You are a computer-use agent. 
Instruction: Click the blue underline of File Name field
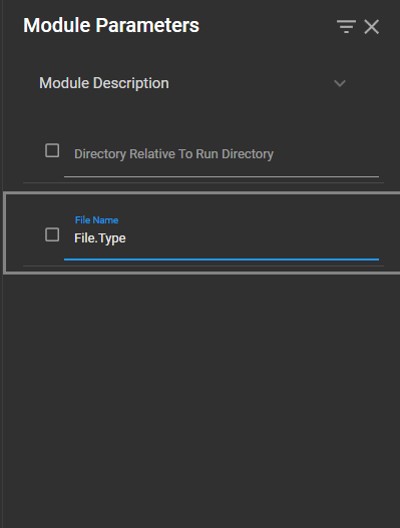(221, 259)
